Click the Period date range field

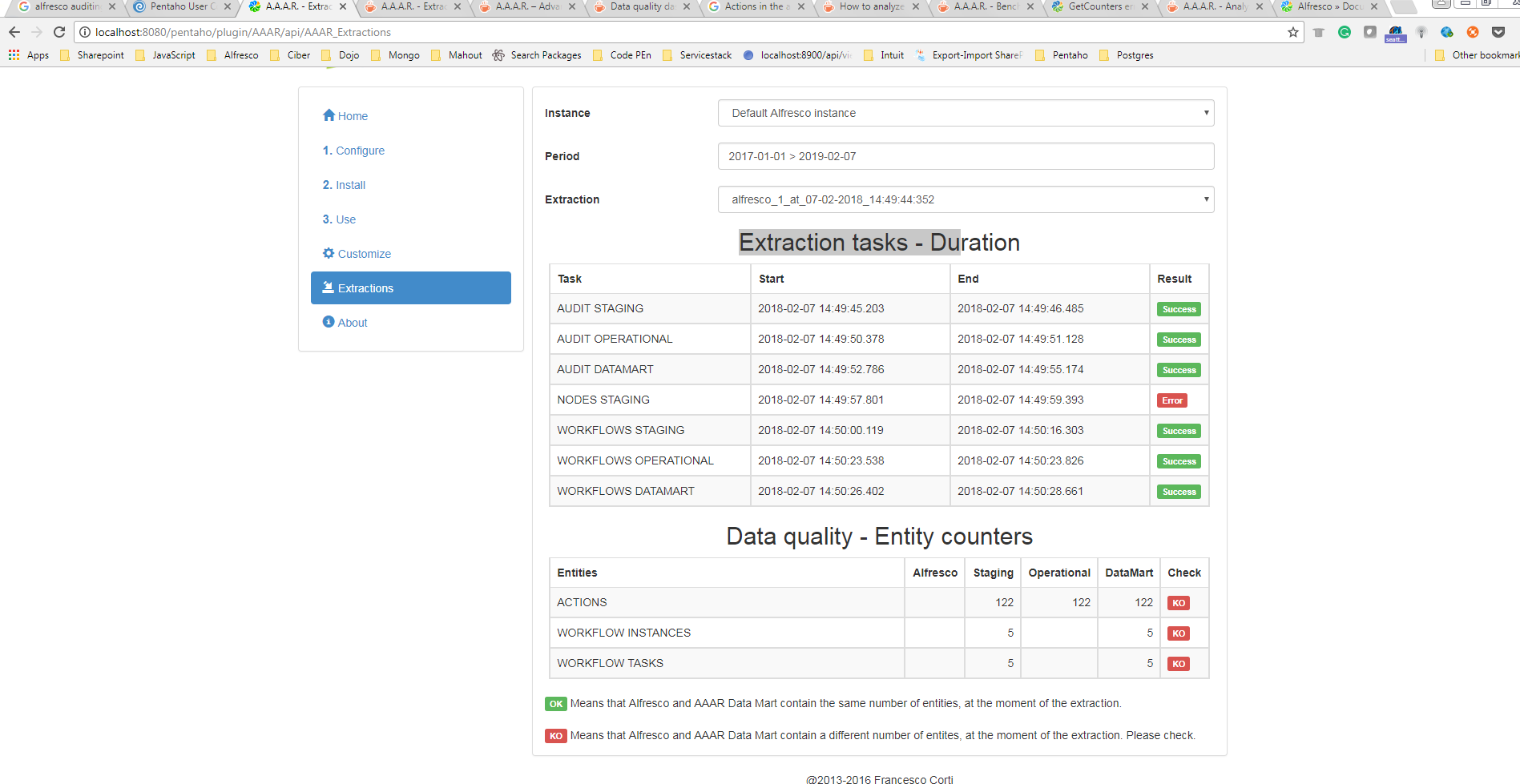point(966,156)
